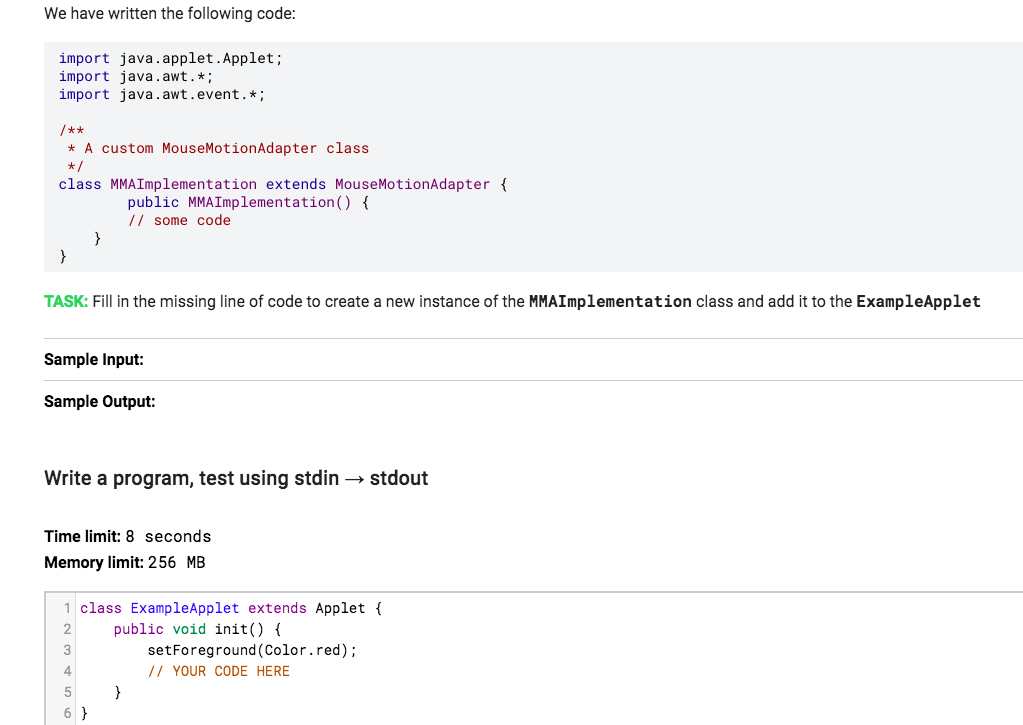Click the 'Time limit: 8 seconds' text
Screen dimensions: 1023x725
(128, 536)
